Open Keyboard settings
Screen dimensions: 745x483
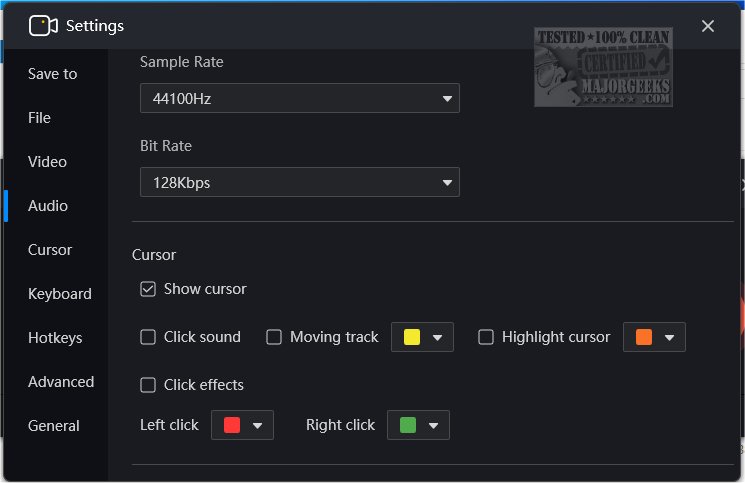(x=59, y=294)
